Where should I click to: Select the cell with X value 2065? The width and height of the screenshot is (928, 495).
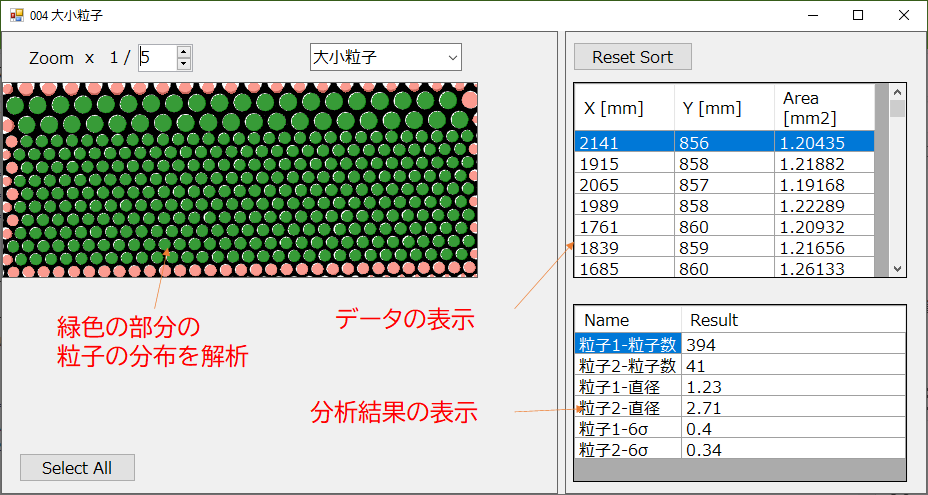click(624, 184)
